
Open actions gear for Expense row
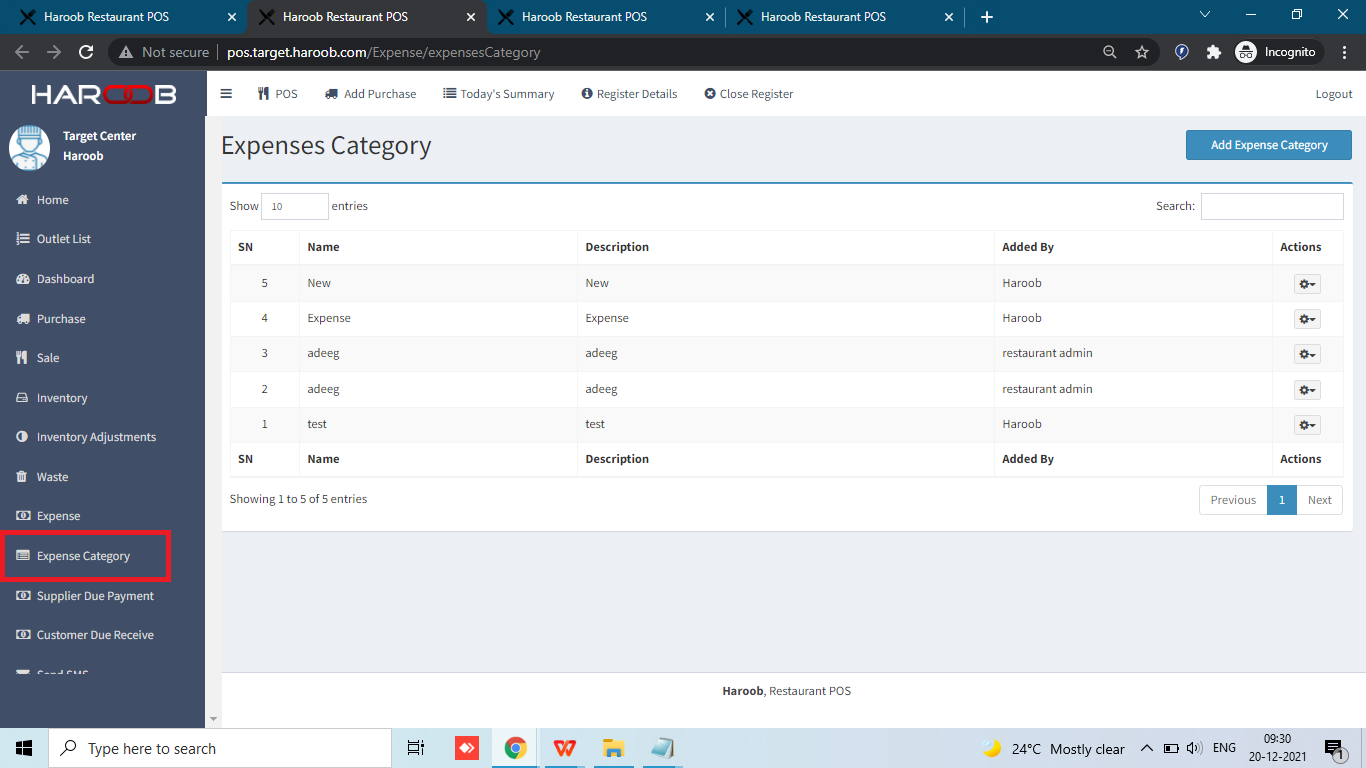(x=1307, y=319)
